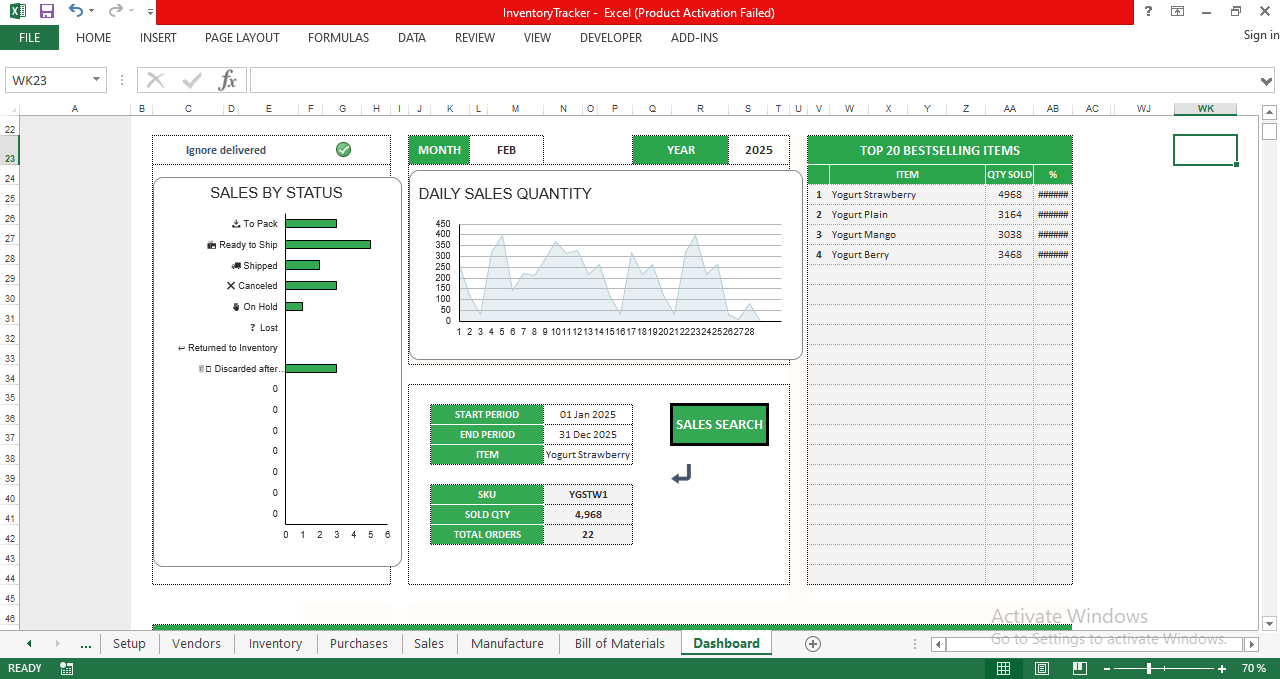Open the VIEW ribbon tab
Viewport: 1280px width, 679px height.
pos(537,38)
